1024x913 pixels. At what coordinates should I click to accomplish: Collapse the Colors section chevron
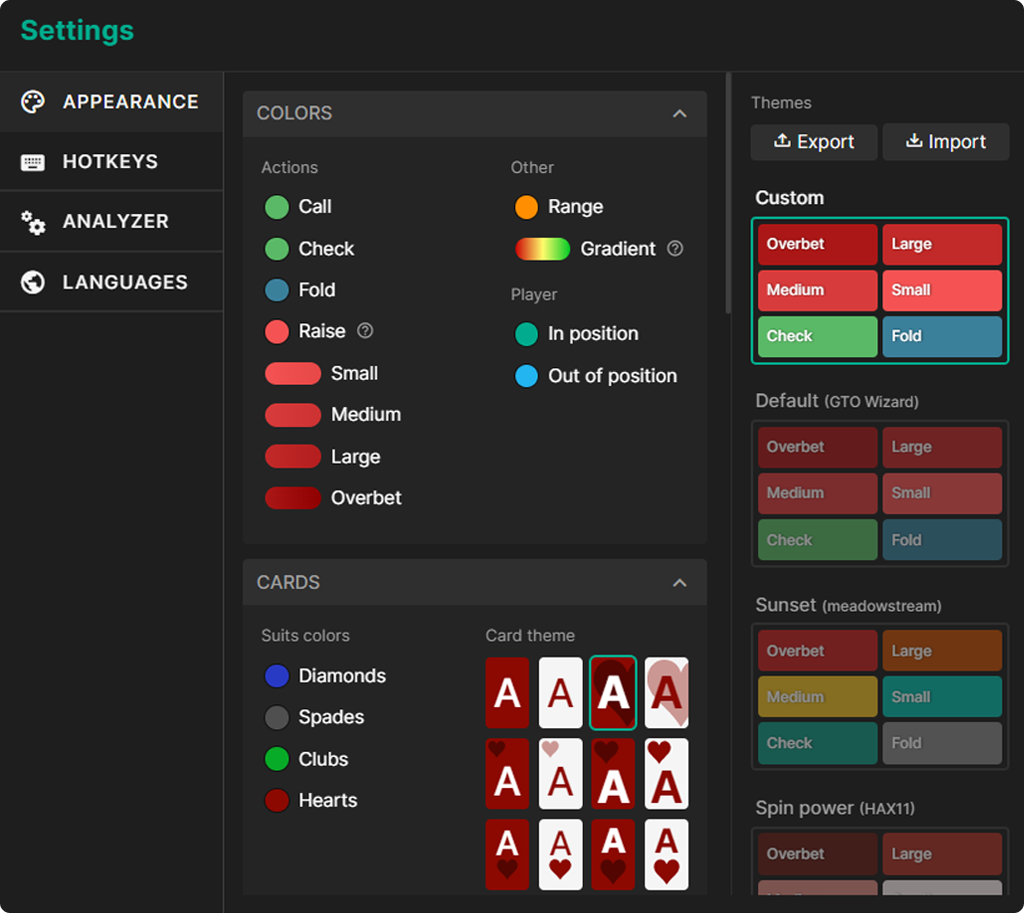(x=680, y=114)
